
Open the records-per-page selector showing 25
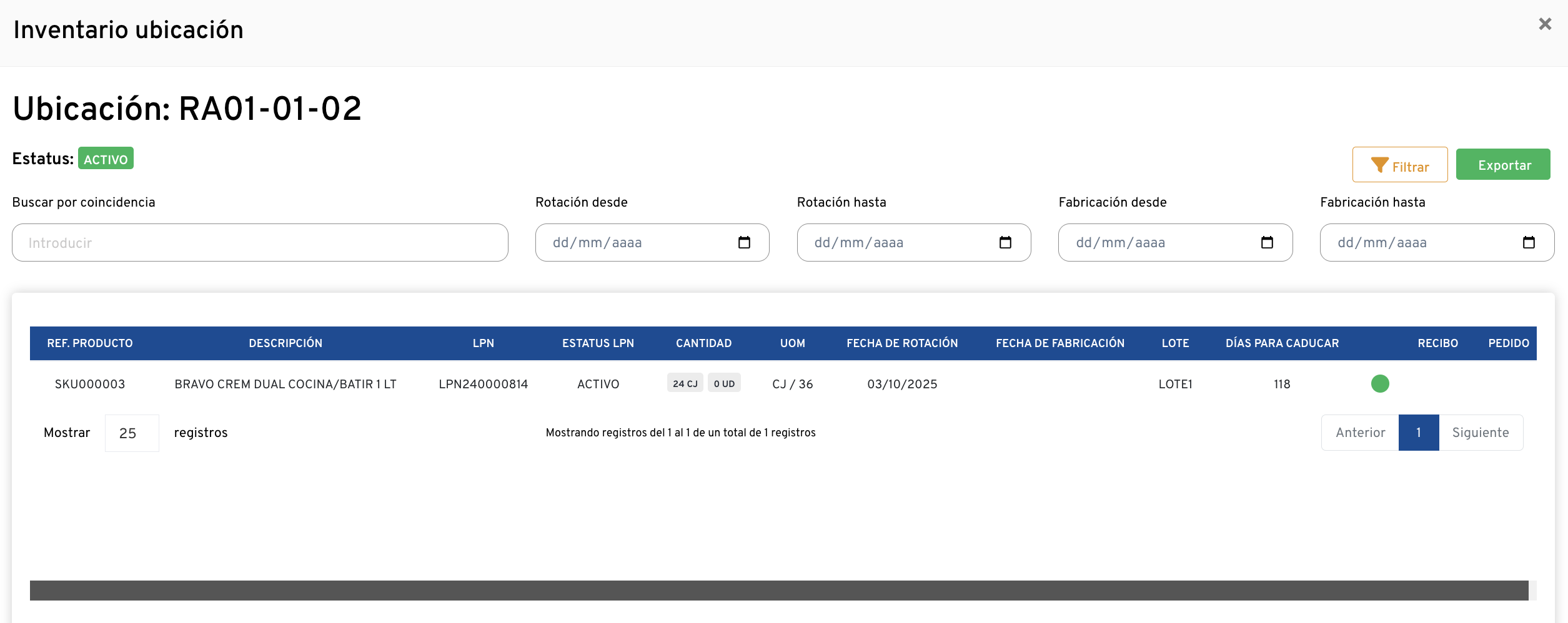tap(132, 433)
